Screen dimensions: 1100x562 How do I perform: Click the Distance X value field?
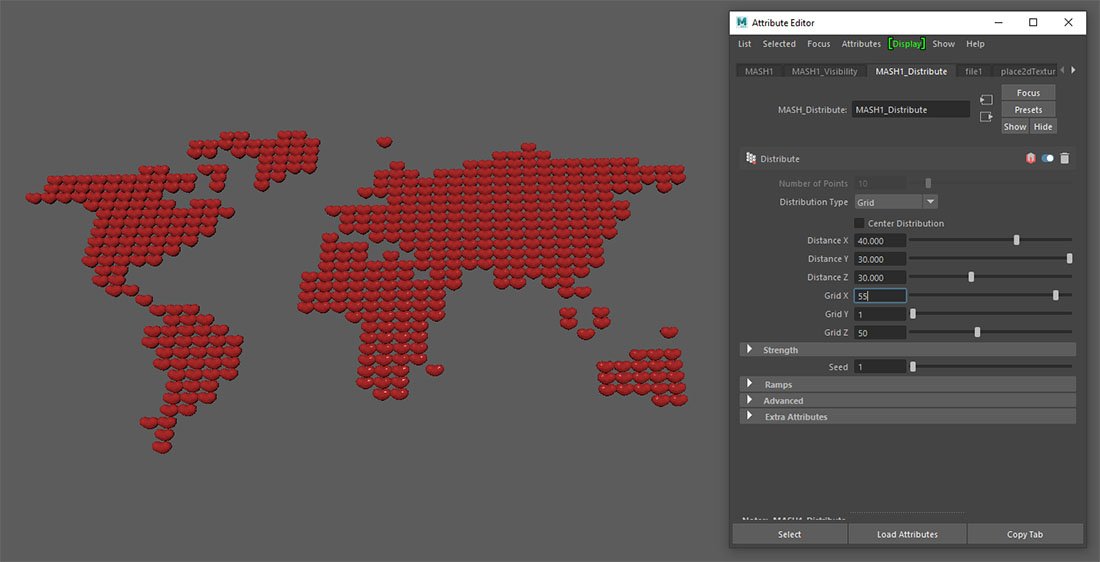(x=880, y=241)
